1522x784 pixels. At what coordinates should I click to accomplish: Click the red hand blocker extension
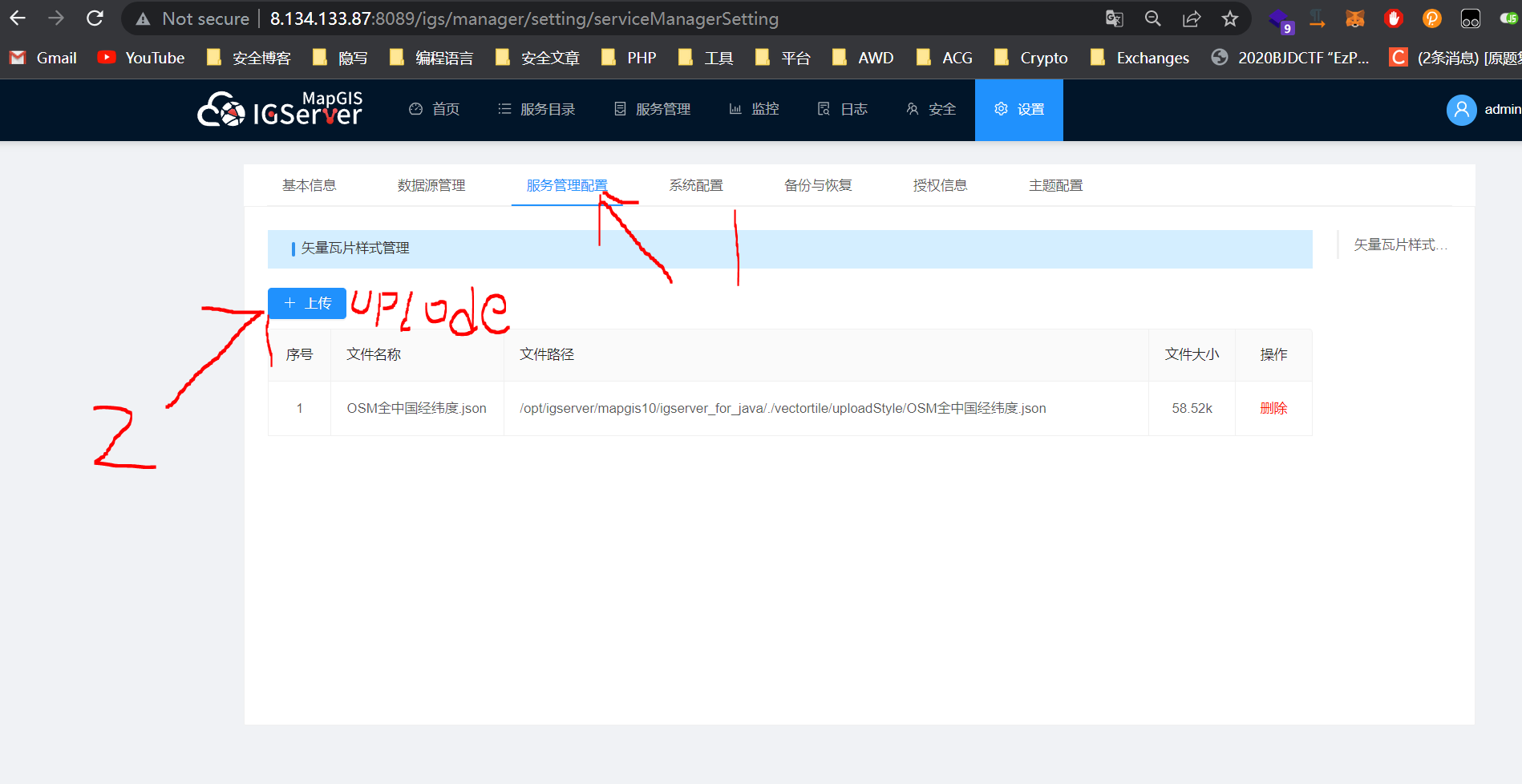pyautogui.click(x=1394, y=18)
